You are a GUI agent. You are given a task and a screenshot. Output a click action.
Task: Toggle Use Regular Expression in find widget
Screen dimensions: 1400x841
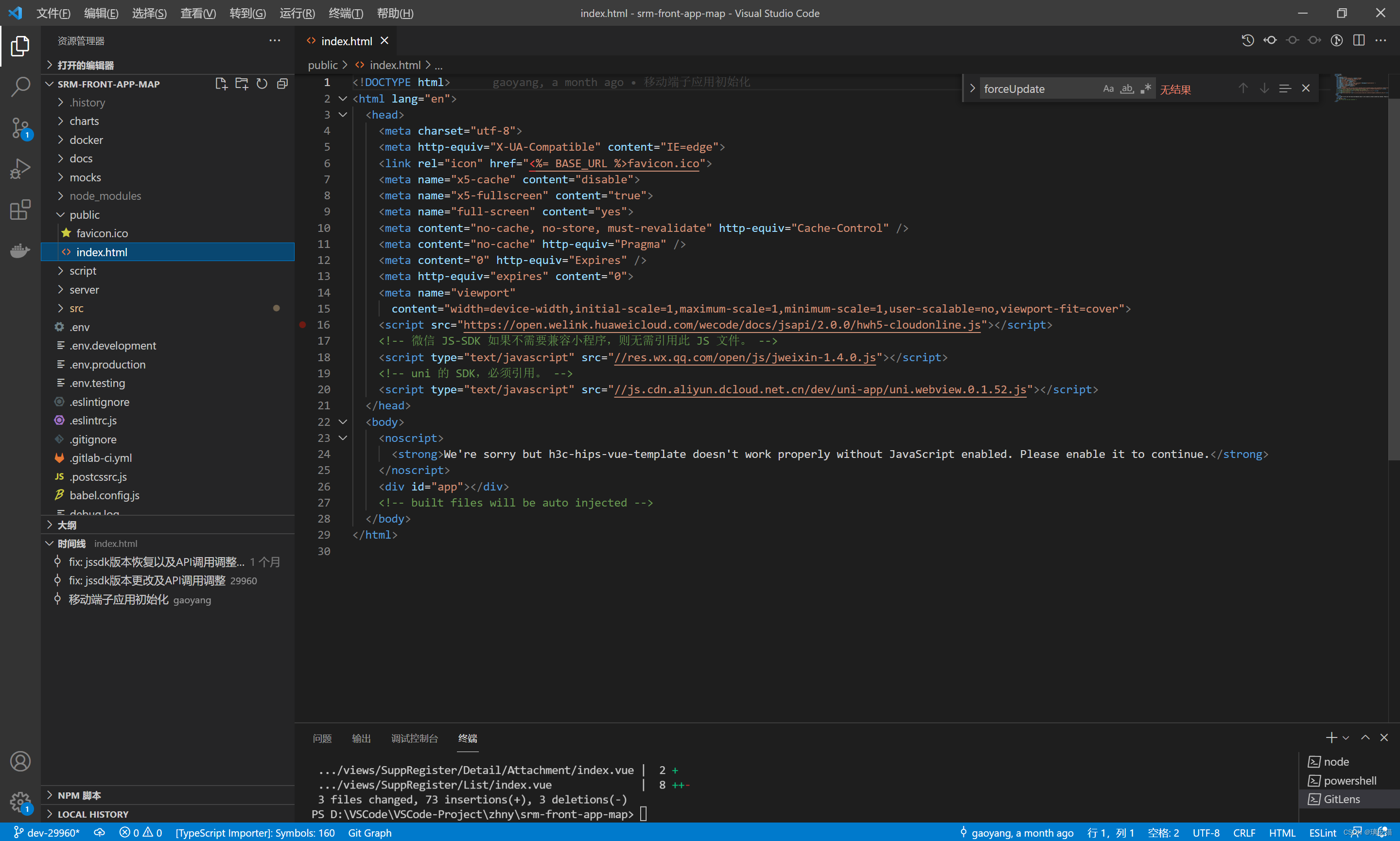point(1146,88)
